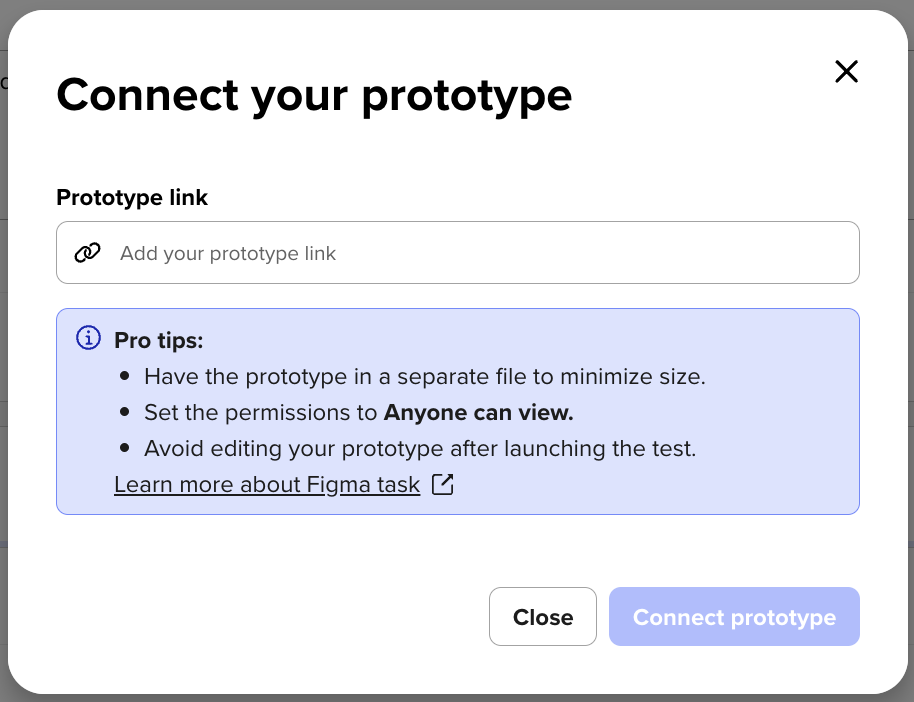Dismiss the dialog with the X icon
This screenshot has width=914, height=702.
846,72
